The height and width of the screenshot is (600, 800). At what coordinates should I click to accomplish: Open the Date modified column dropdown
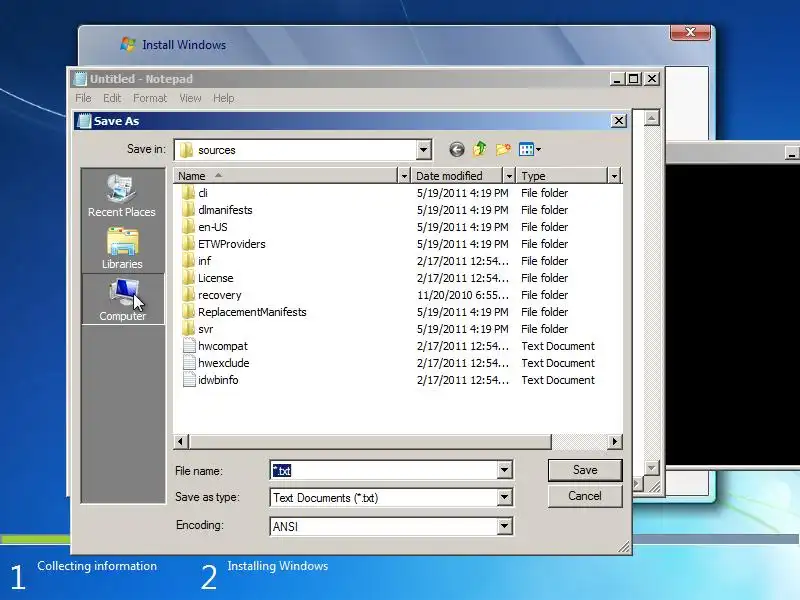pyautogui.click(x=509, y=176)
